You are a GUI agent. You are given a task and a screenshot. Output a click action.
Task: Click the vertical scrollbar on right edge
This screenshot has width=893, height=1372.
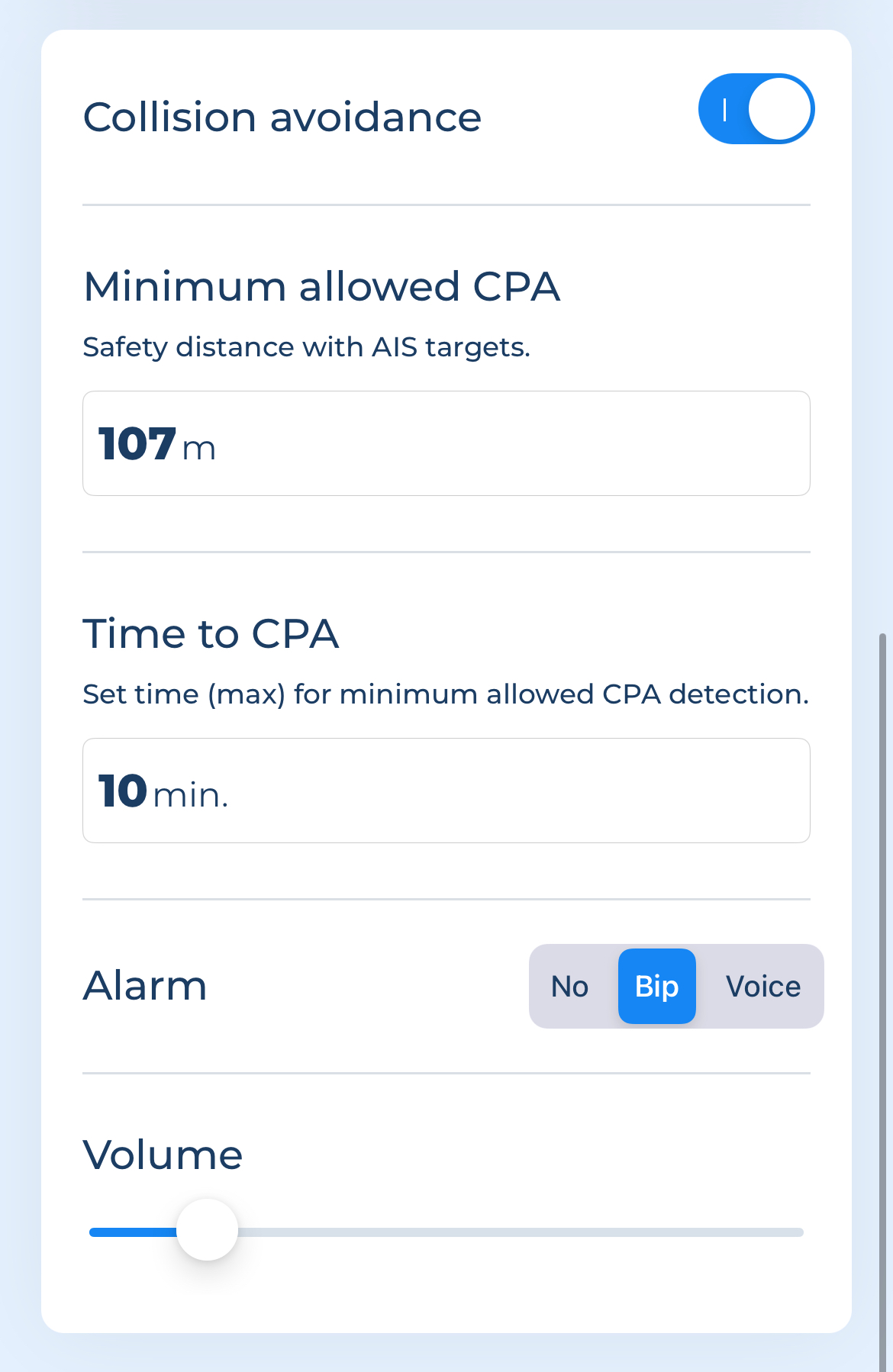(x=883, y=1001)
